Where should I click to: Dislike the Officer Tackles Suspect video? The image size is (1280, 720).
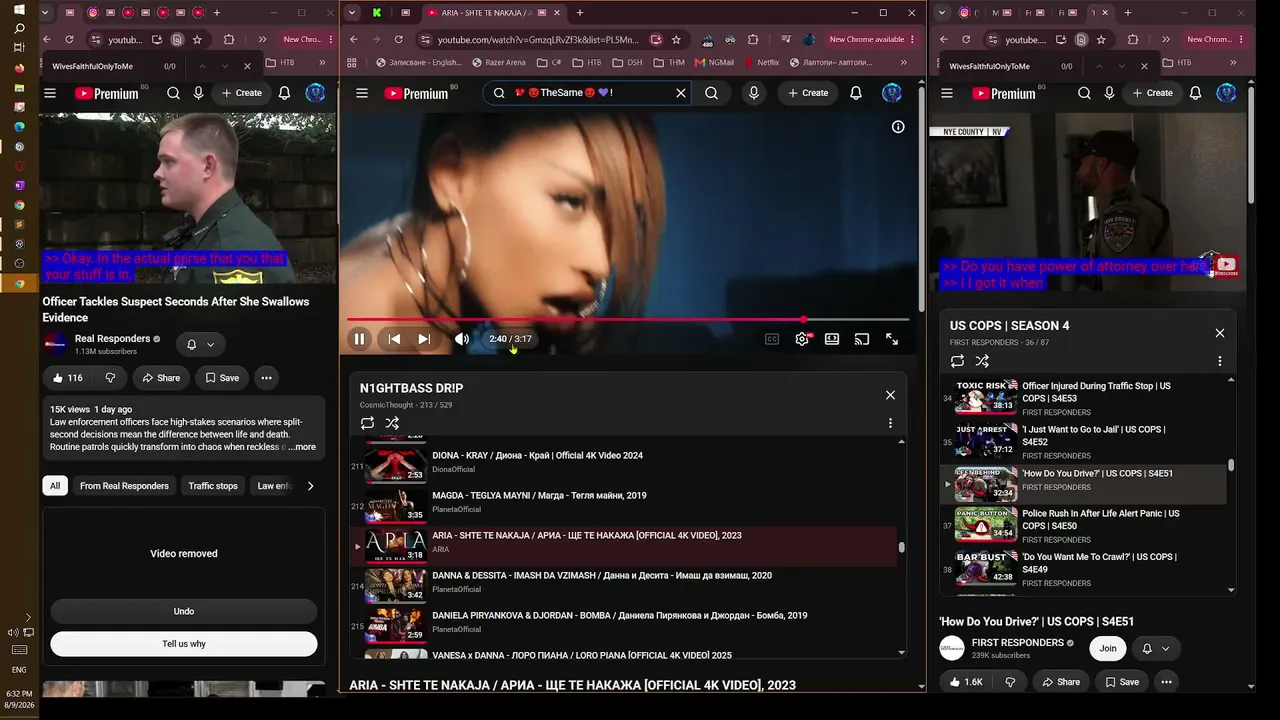(110, 378)
